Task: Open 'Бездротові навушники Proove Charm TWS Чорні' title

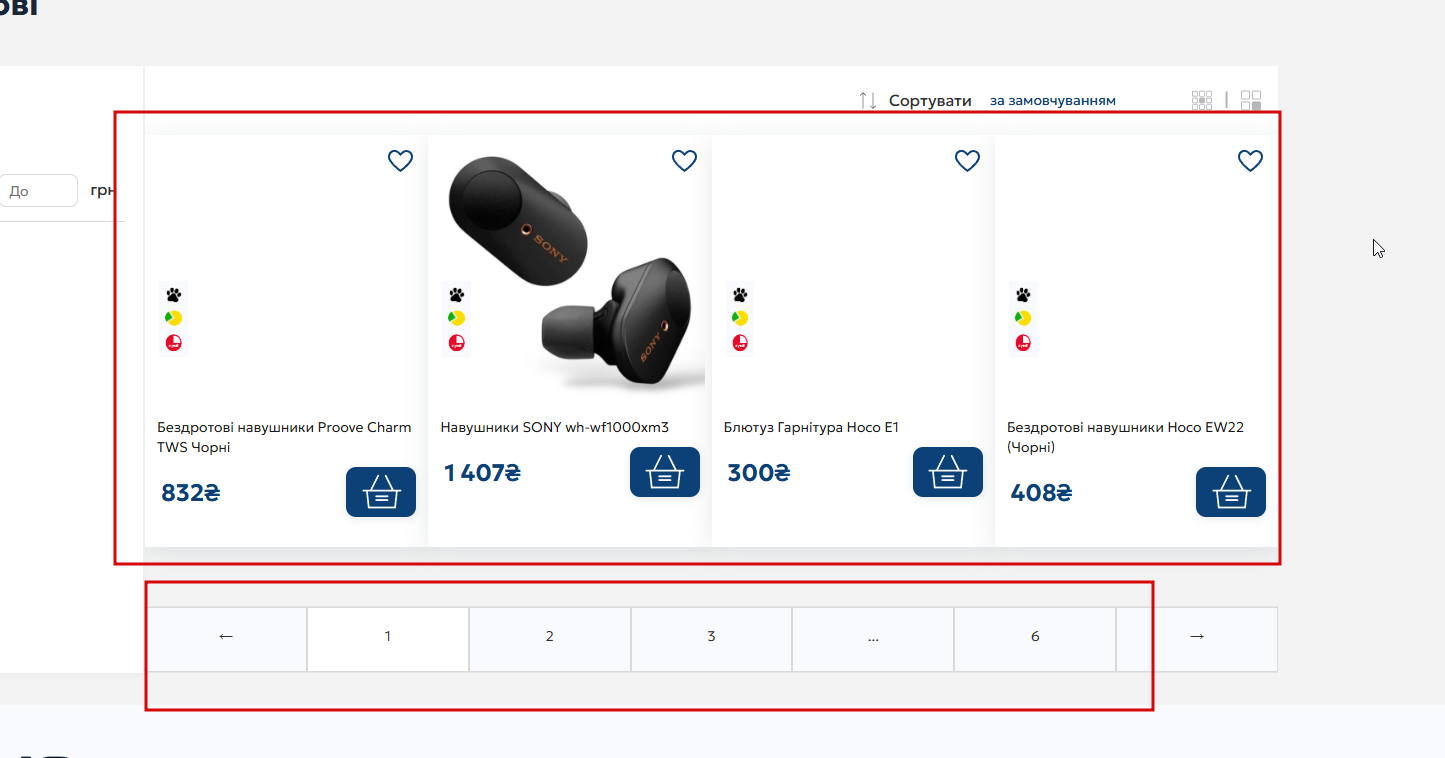Action: [x=284, y=437]
